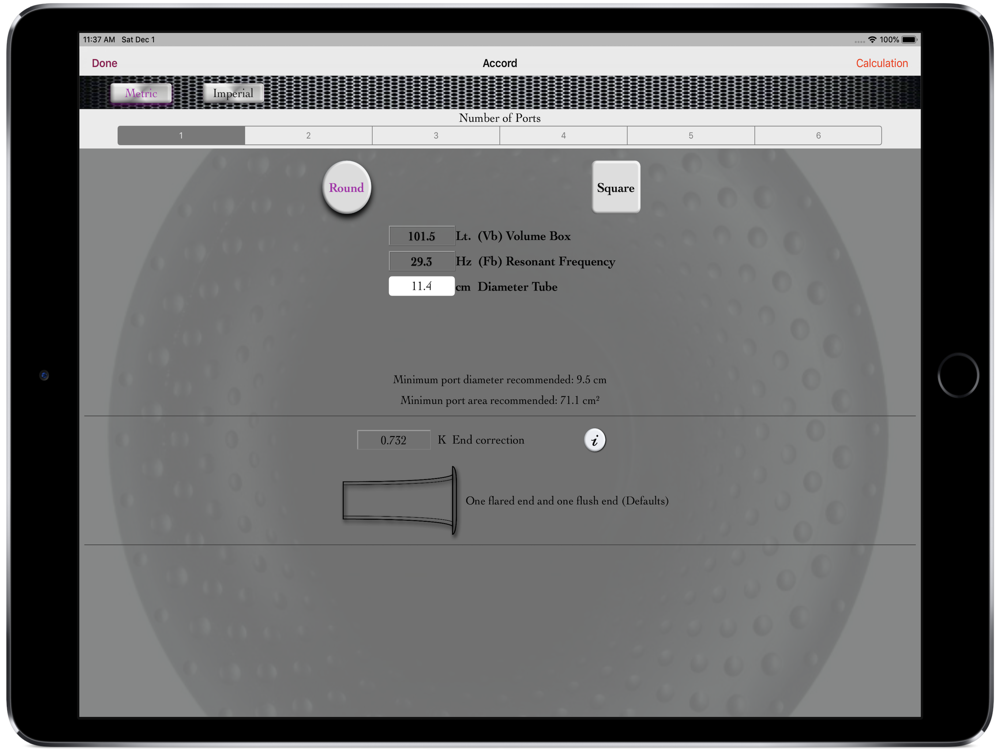Set number of ports to 3
Image resolution: width=1000 pixels, height=750 pixels.
coord(436,136)
